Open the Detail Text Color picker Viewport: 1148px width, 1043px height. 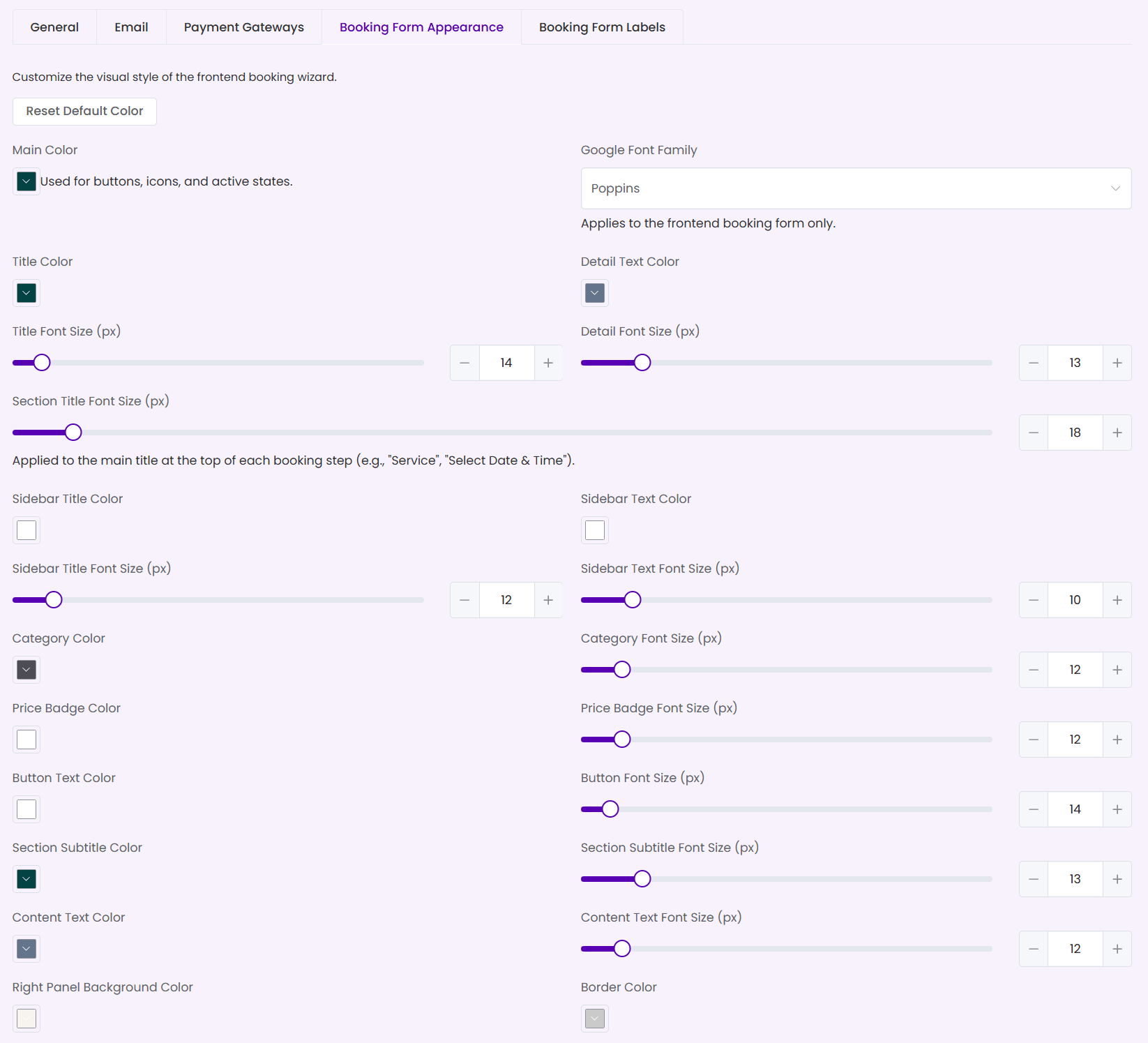[x=595, y=293]
